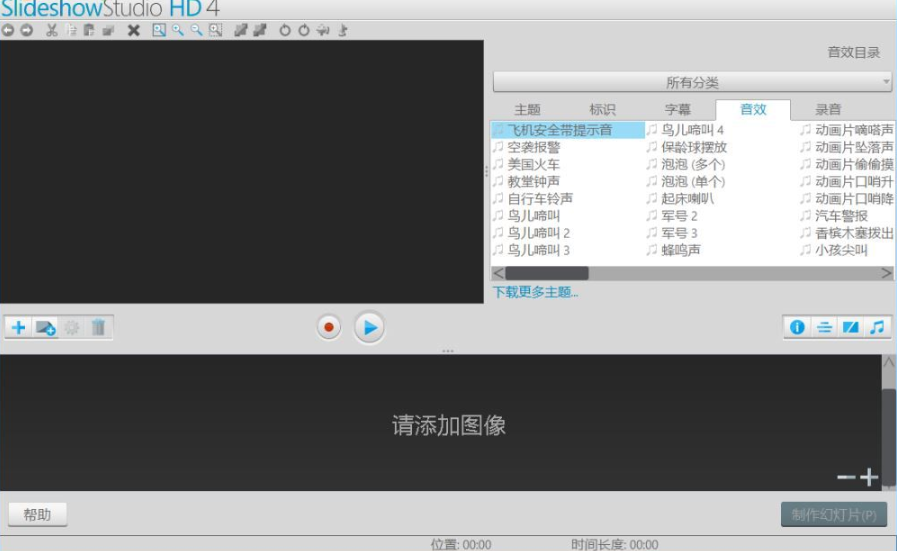Click the second diagonal arrows icon before rotate tools
Viewport: 897px width, 551px height.
click(x=260, y=30)
